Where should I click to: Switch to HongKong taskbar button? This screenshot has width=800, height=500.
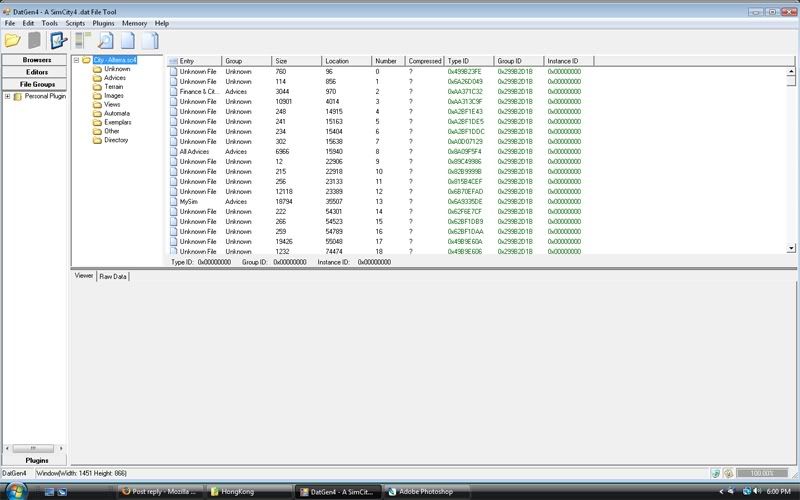click(x=248, y=492)
